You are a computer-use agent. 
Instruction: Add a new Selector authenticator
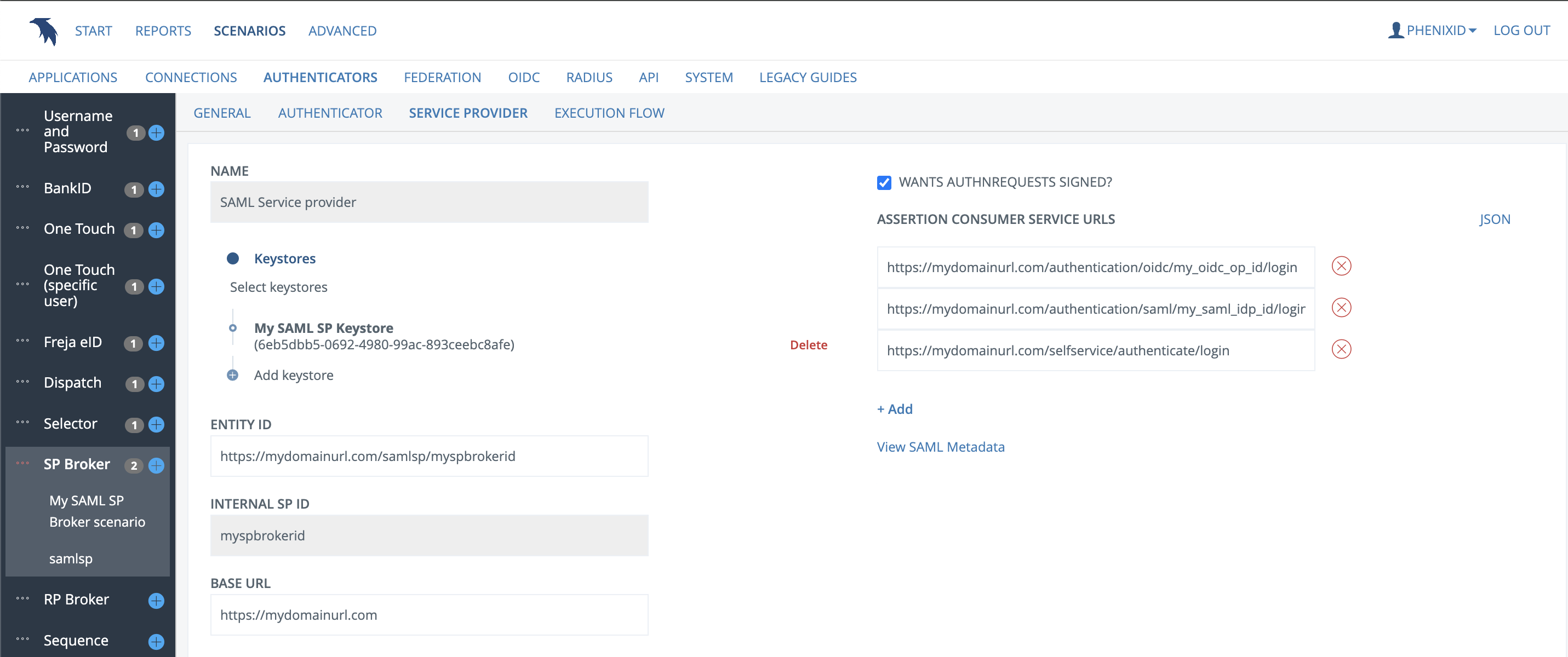[157, 425]
